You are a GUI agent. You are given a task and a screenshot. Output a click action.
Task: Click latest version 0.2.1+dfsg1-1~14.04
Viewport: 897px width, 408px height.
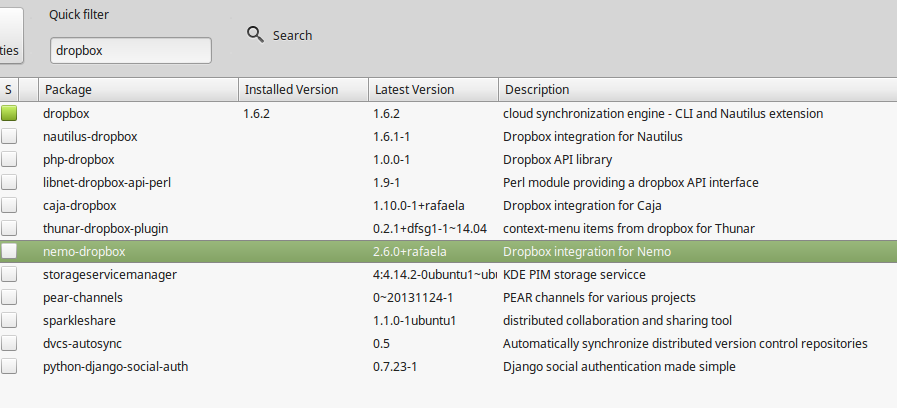click(430, 228)
